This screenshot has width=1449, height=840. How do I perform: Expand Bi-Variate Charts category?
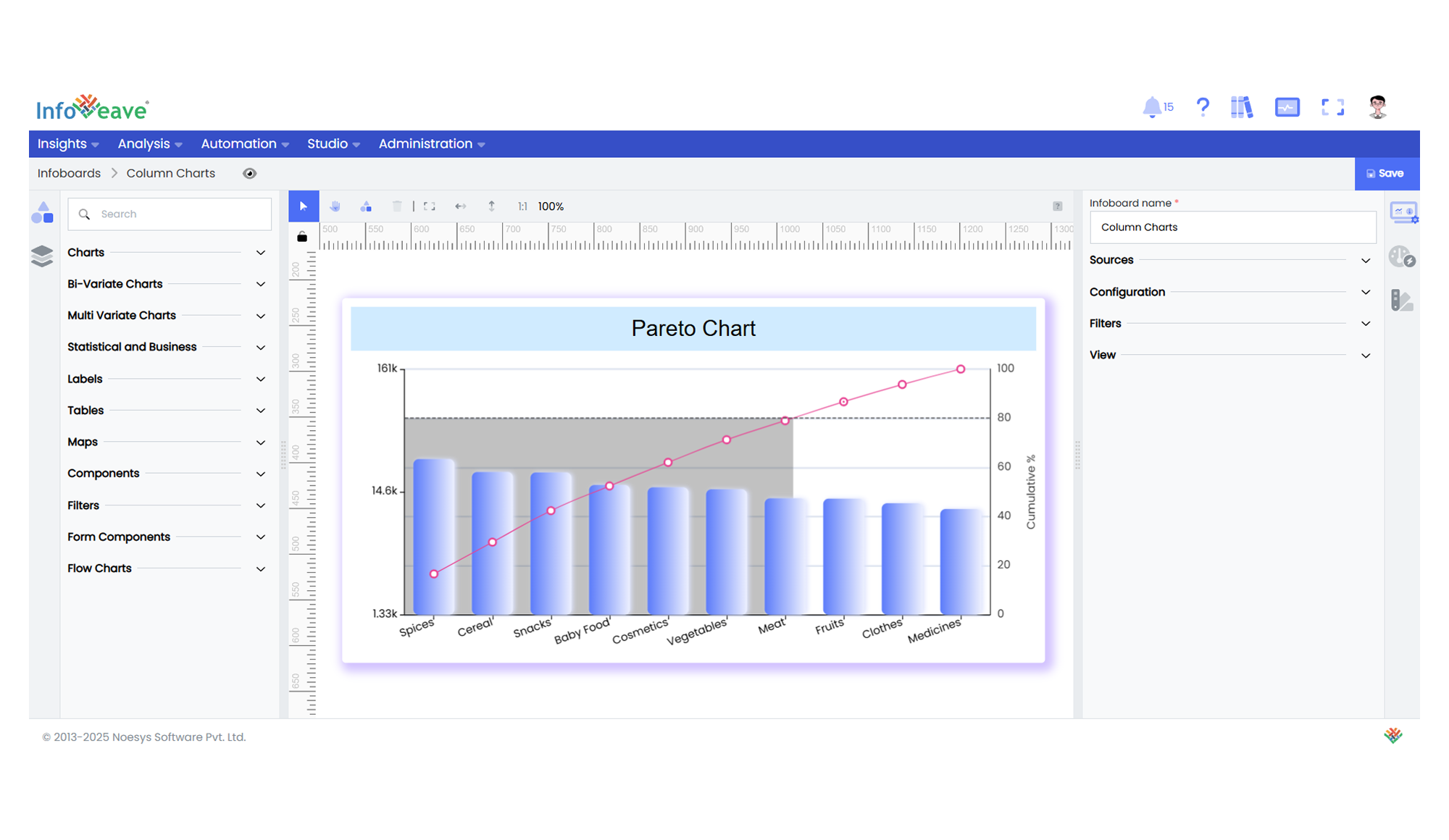167,284
